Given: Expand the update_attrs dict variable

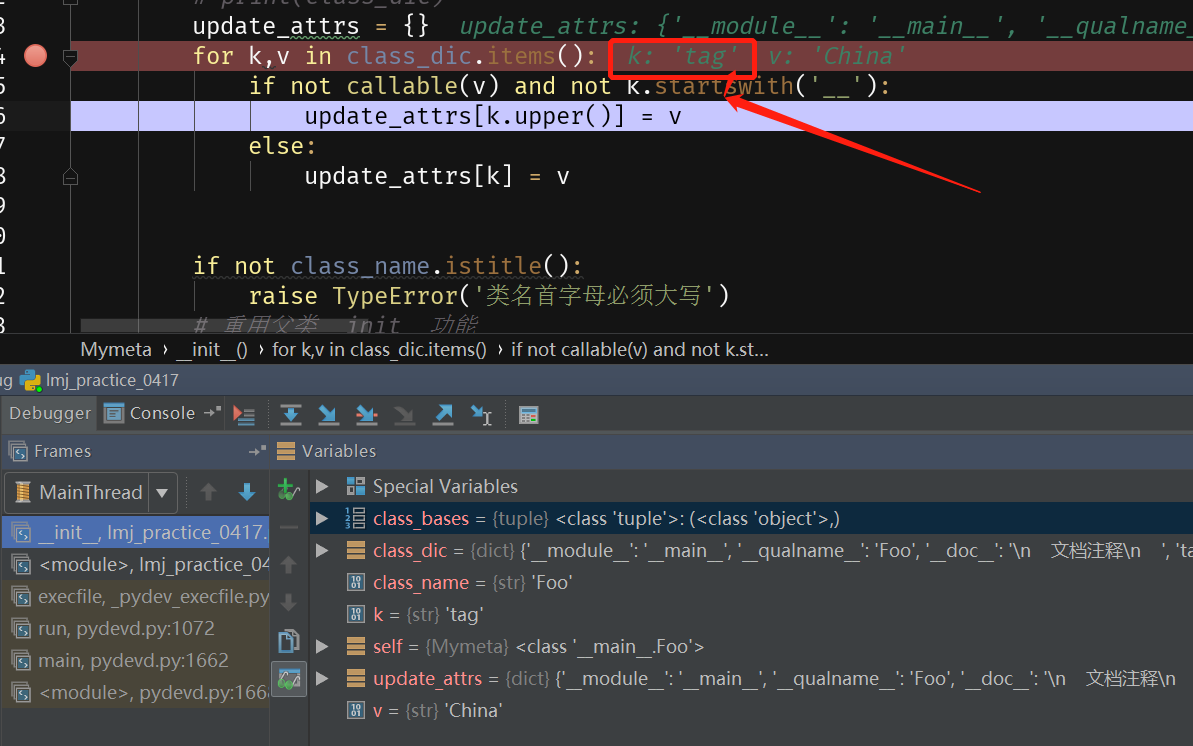Looking at the screenshot, I should pyautogui.click(x=323, y=678).
